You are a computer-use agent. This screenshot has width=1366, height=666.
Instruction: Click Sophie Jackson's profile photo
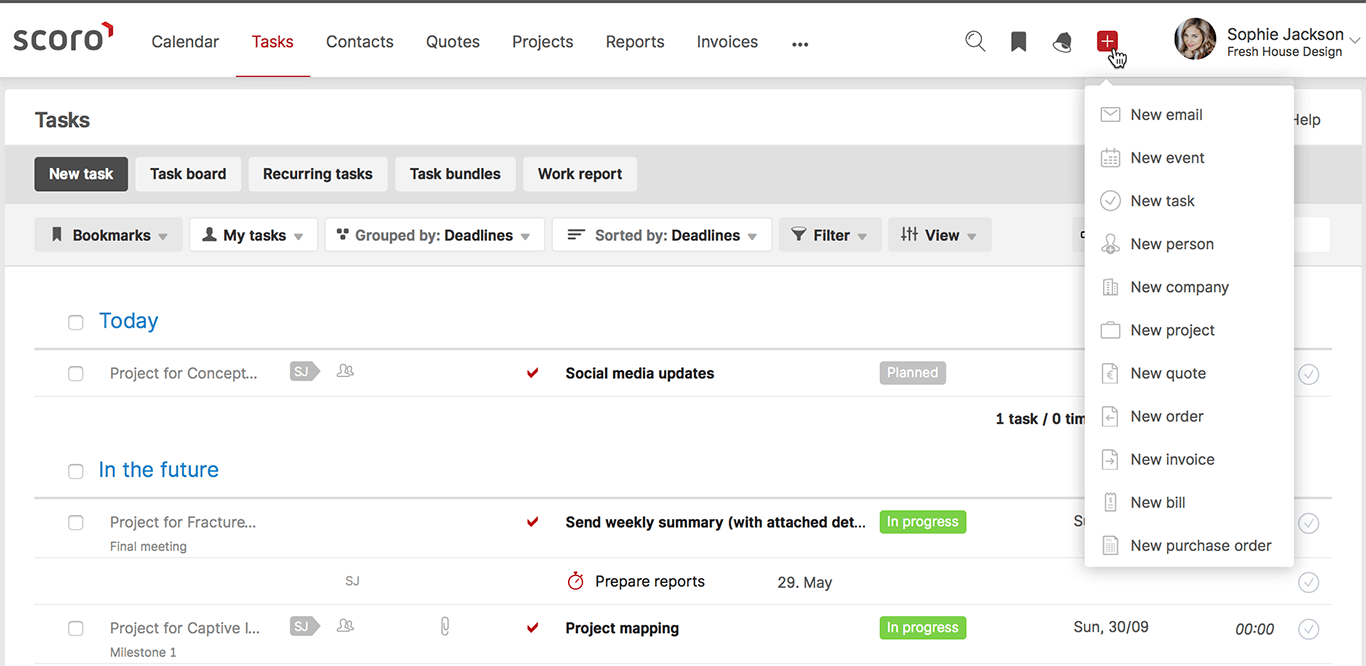pyautogui.click(x=1195, y=39)
